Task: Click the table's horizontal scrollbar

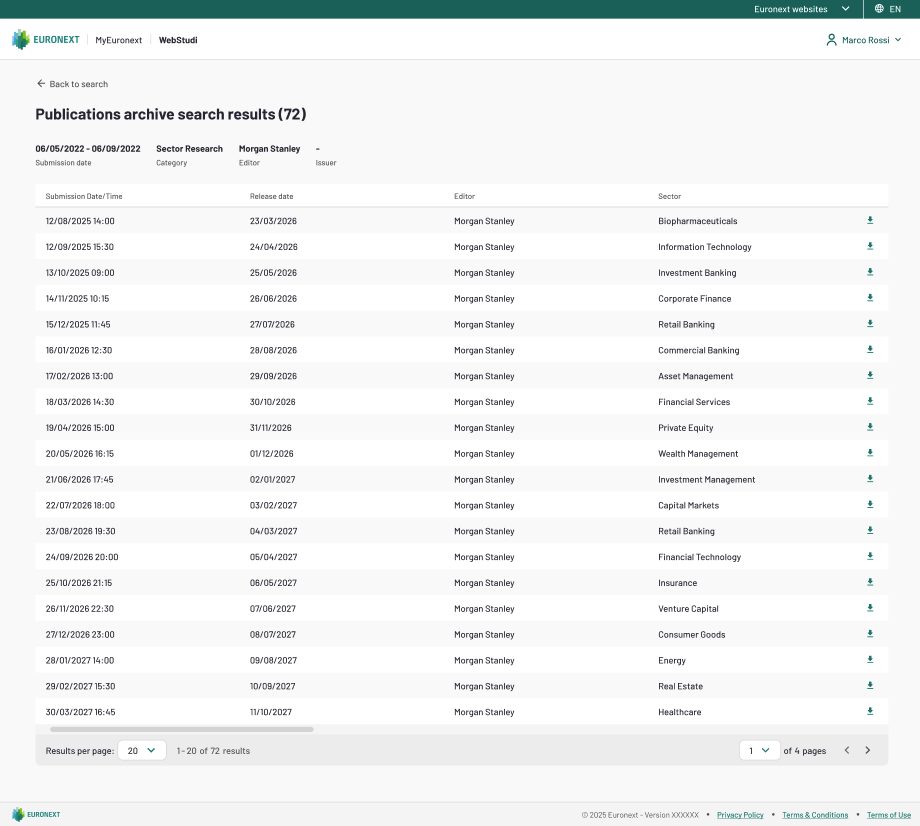Action: point(182,729)
